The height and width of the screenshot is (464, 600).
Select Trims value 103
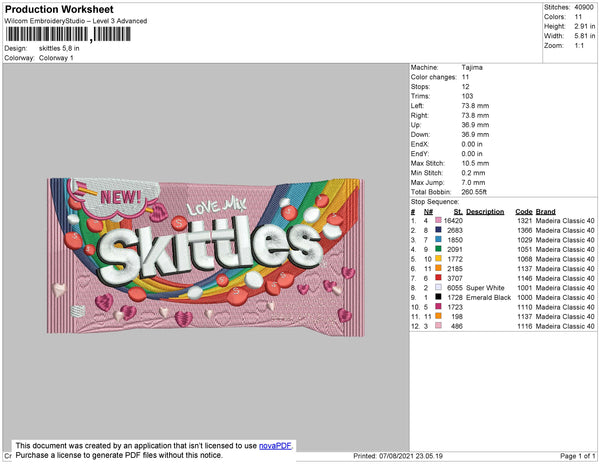click(x=467, y=96)
